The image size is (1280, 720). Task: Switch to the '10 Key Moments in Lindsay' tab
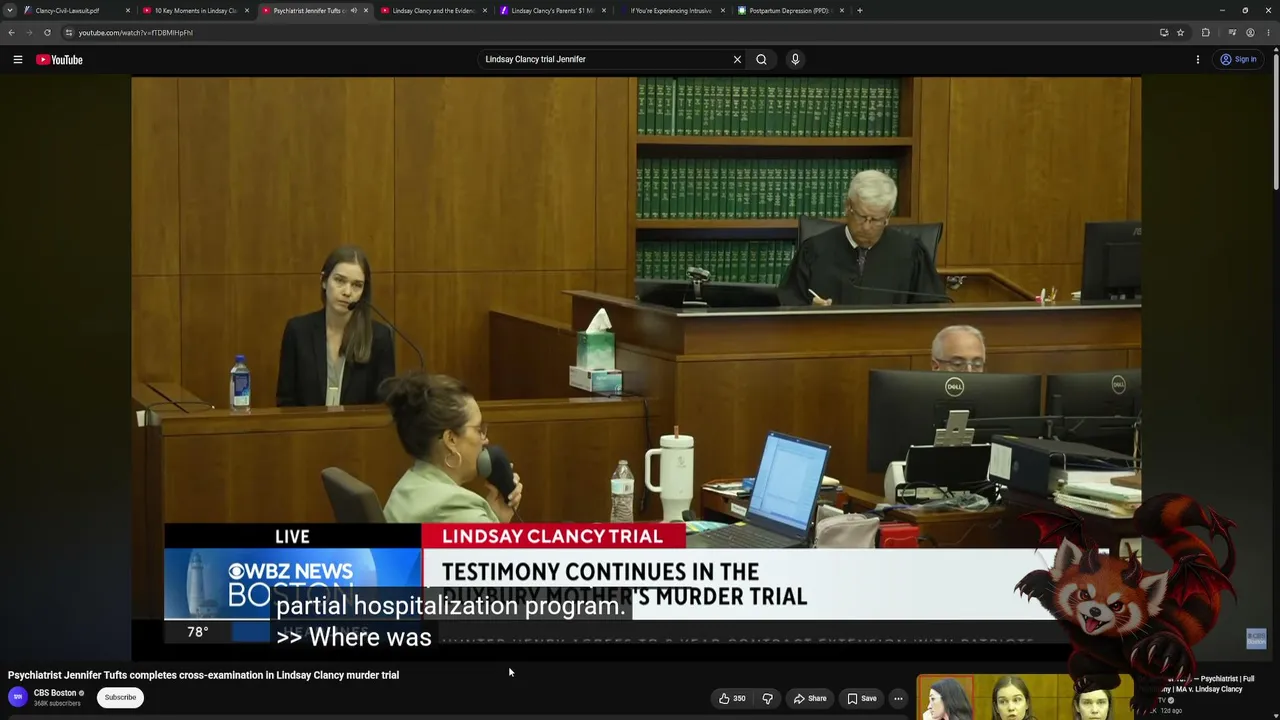click(x=195, y=11)
